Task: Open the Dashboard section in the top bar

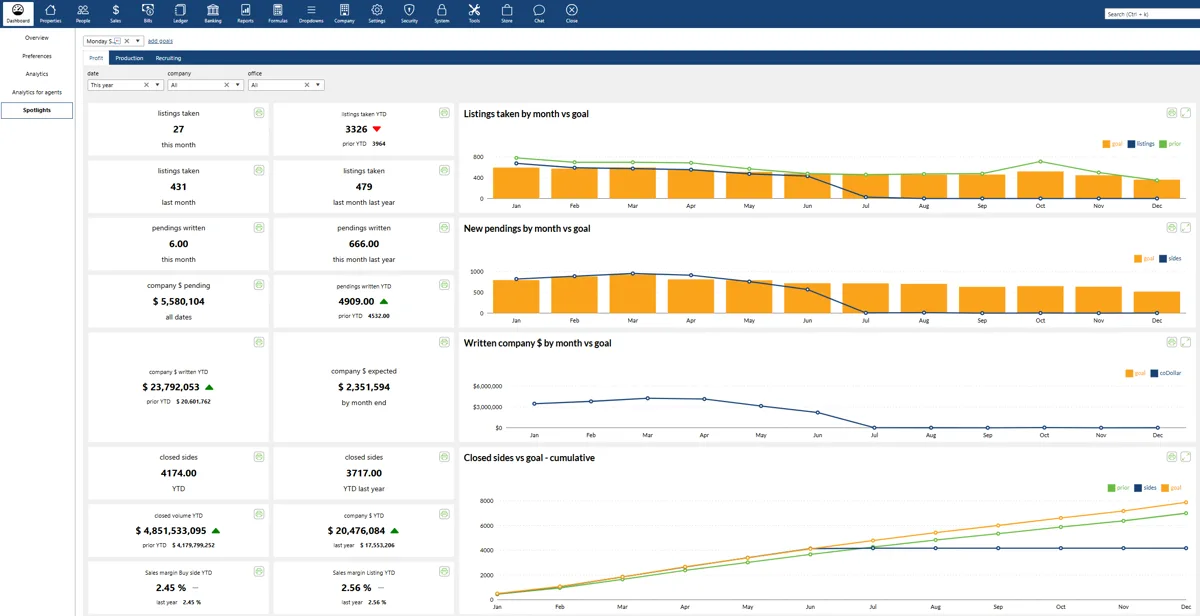Action: [x=18, y=13]
